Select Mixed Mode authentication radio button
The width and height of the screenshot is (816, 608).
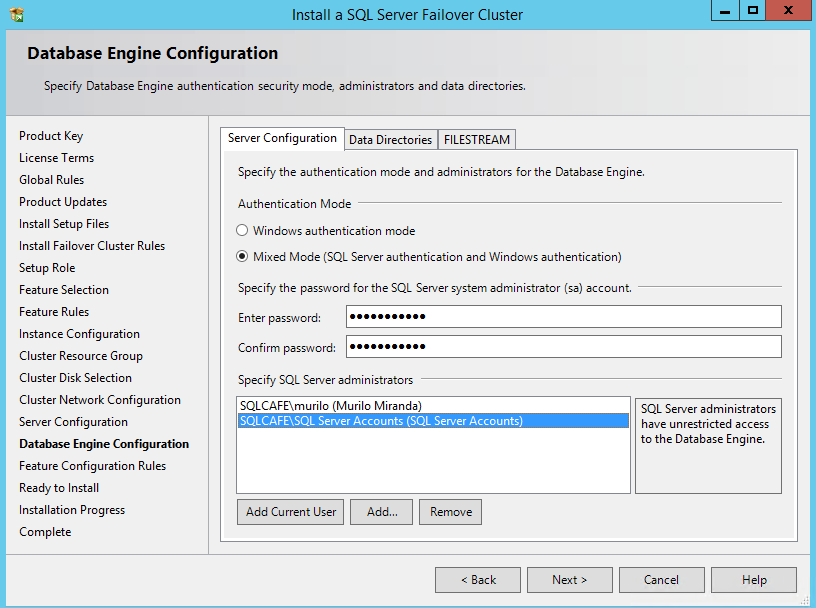pyautogui.click(x=242, y=257)
